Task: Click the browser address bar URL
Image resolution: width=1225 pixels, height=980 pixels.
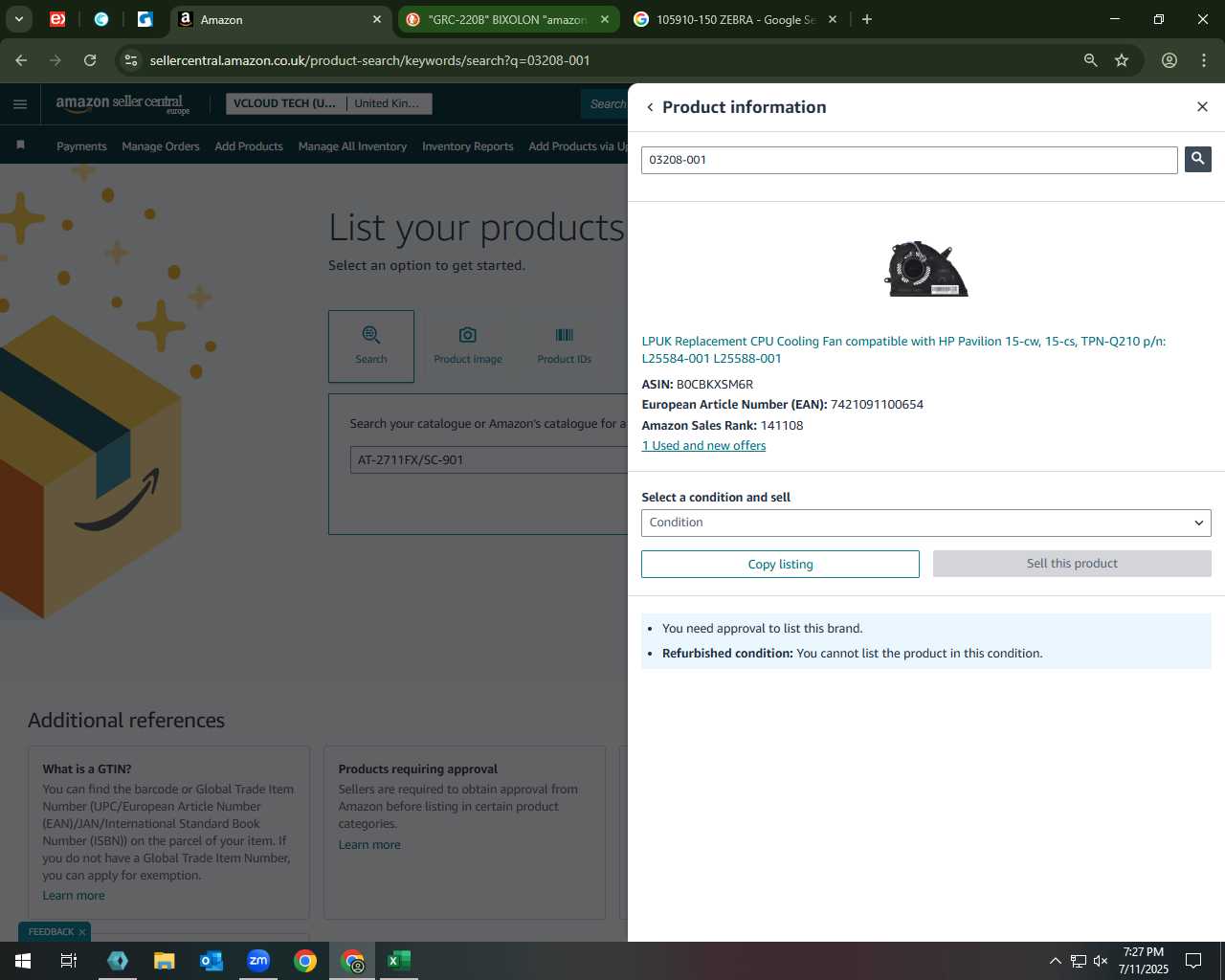Action: (369, 60)
